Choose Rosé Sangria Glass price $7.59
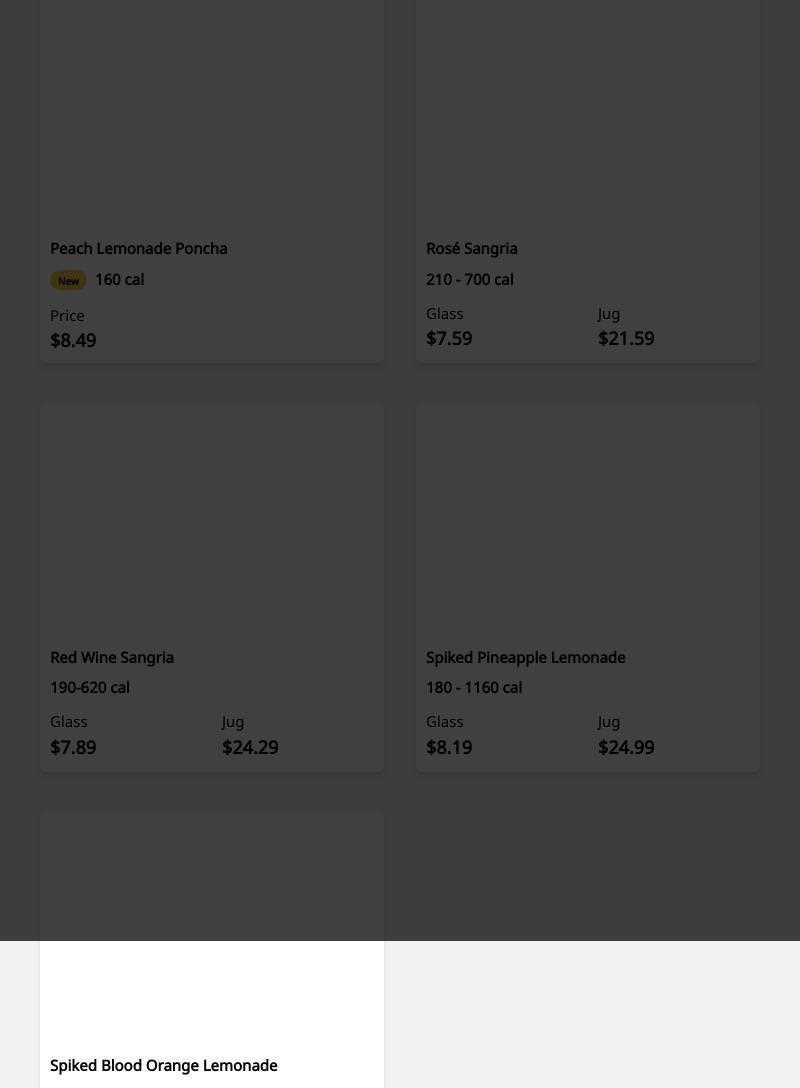The image size is (800, 1088). click(x=449, y=338)
